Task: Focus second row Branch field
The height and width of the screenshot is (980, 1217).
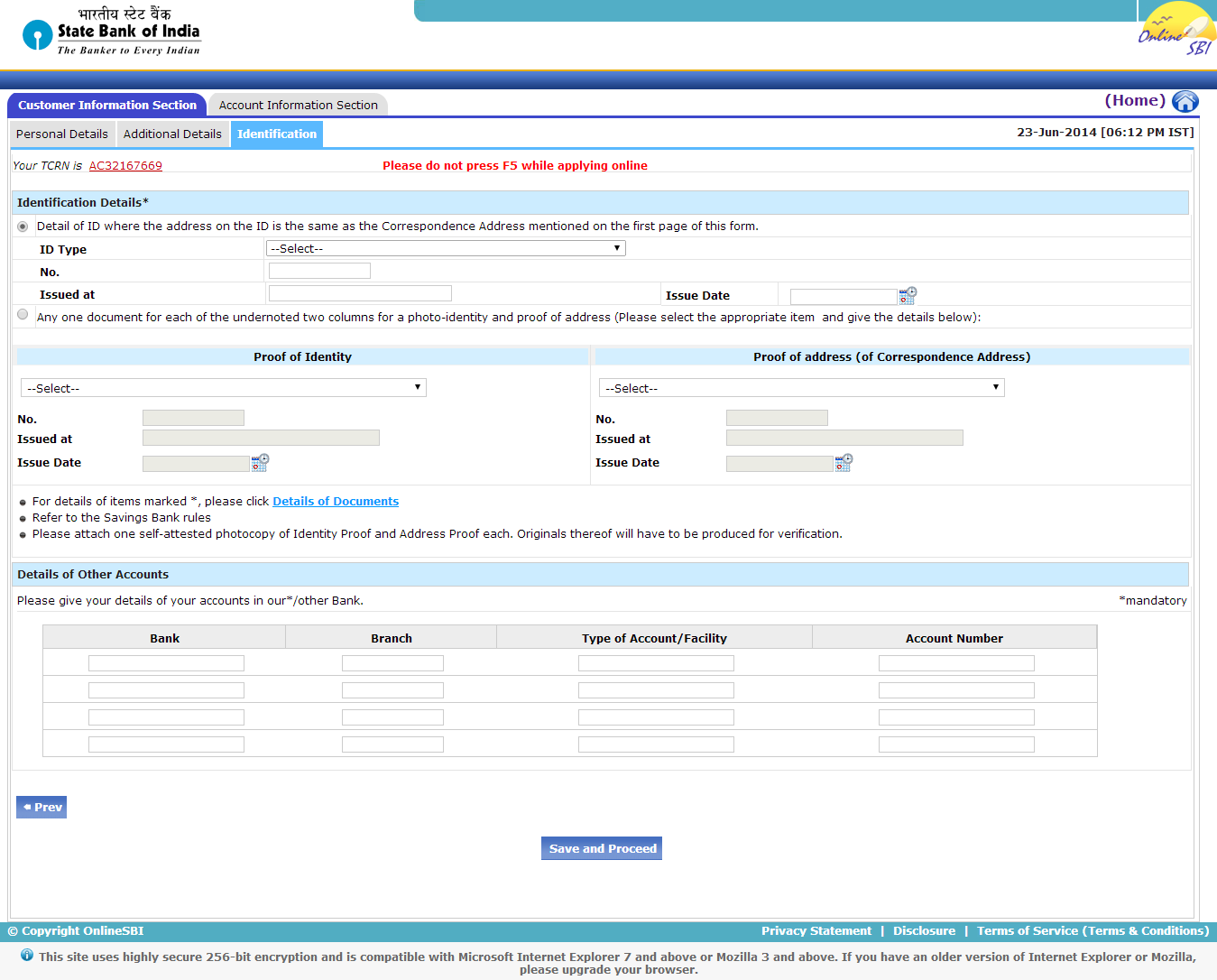Action: pyautogui.click(x=392, y=690)
